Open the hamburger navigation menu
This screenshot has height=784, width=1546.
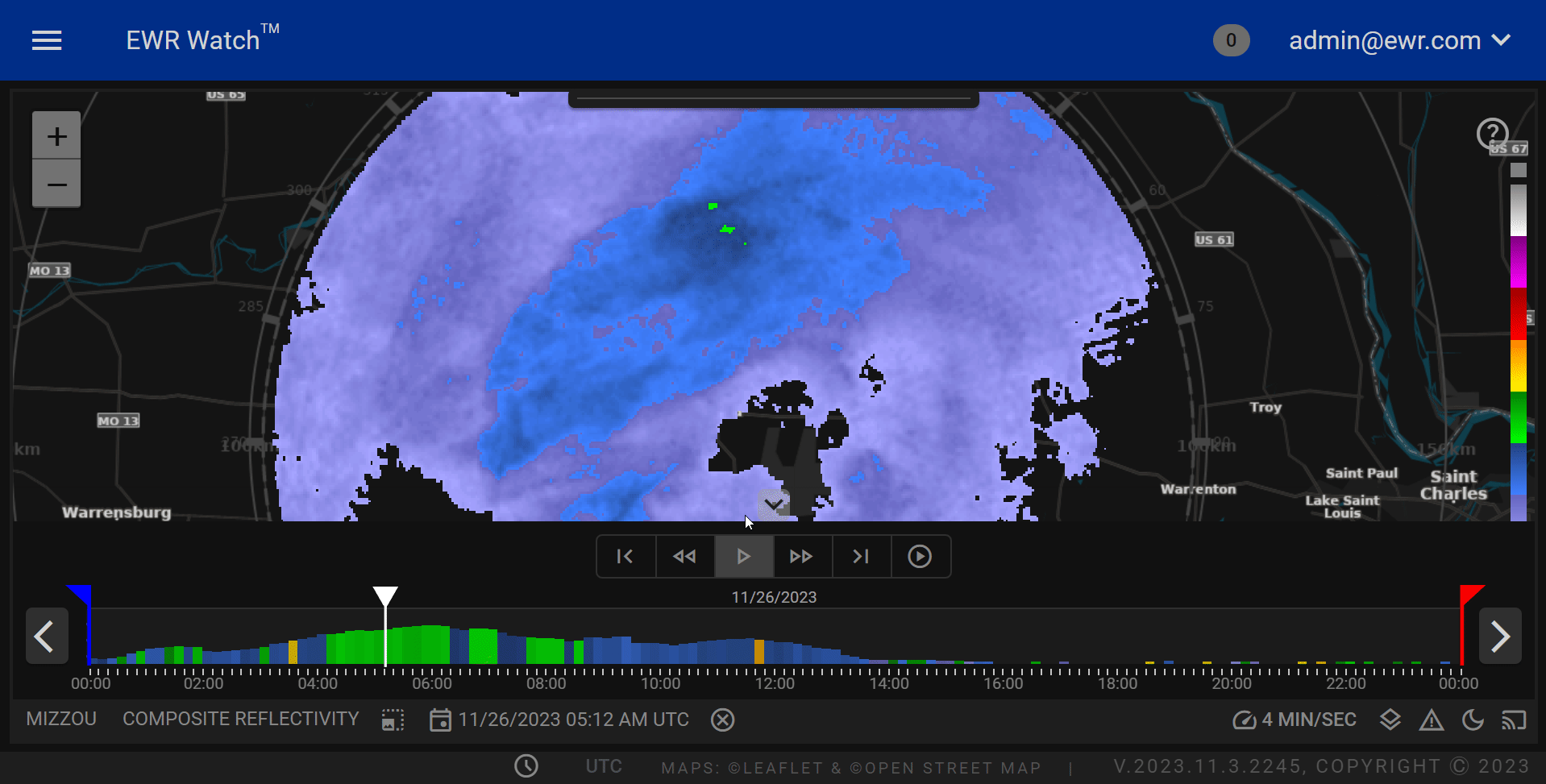pos(47,40)
